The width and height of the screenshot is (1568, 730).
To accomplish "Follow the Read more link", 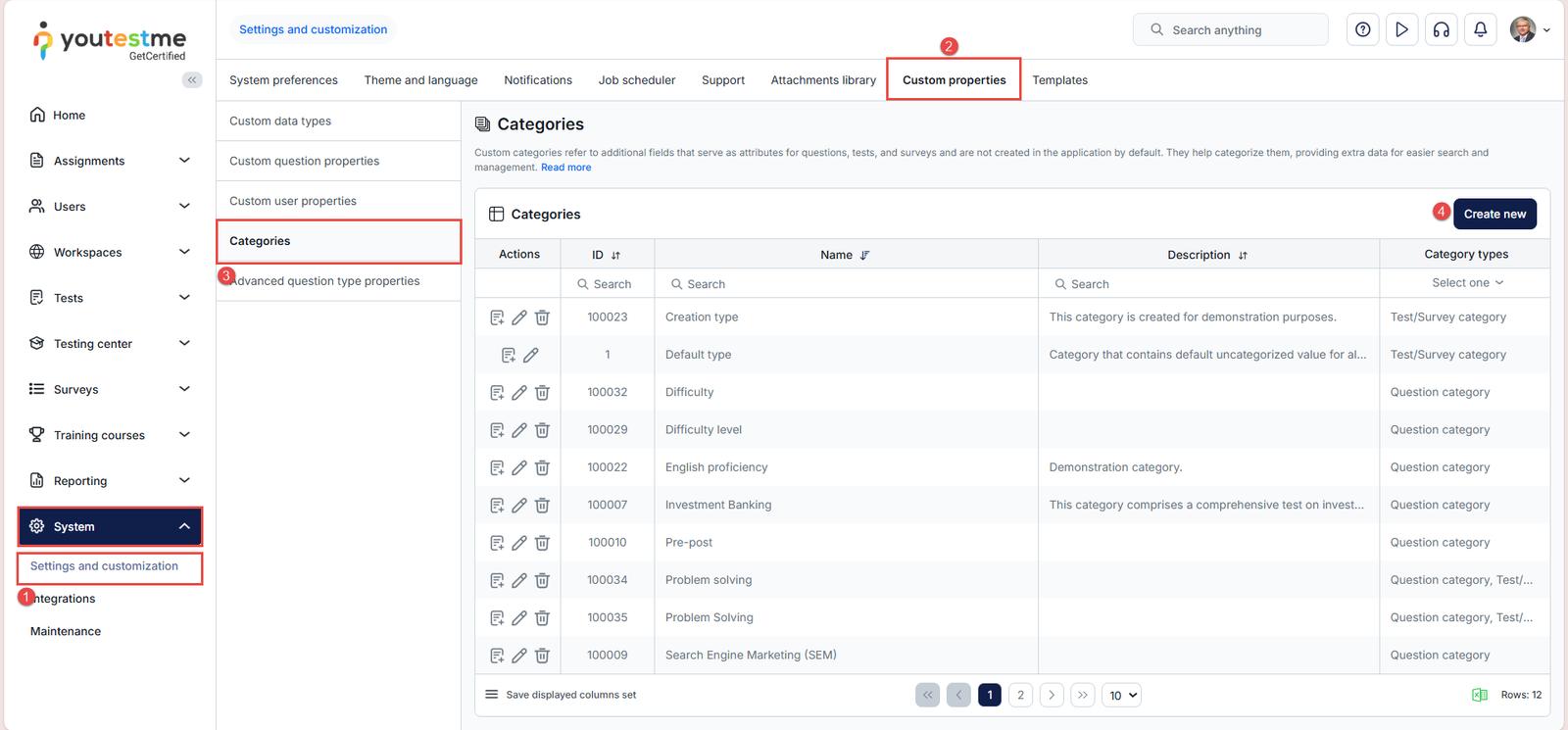I will point(565,168).
